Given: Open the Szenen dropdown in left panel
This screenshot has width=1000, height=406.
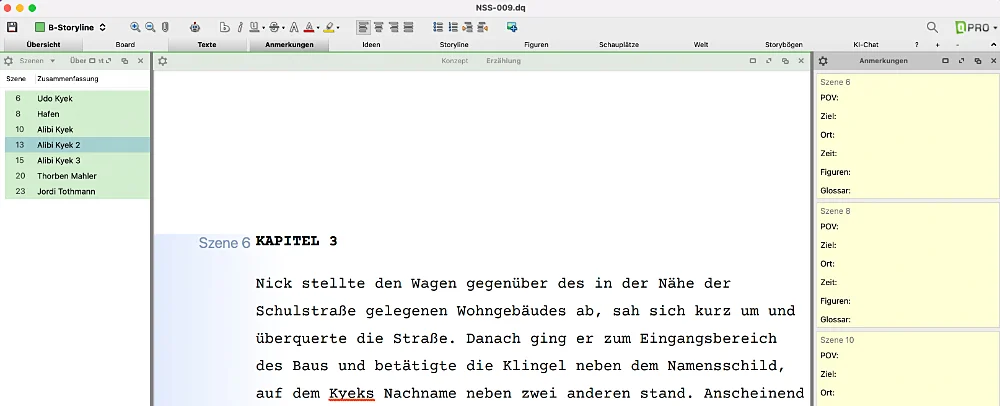Looking at the screenshot, I should point(38,61).
